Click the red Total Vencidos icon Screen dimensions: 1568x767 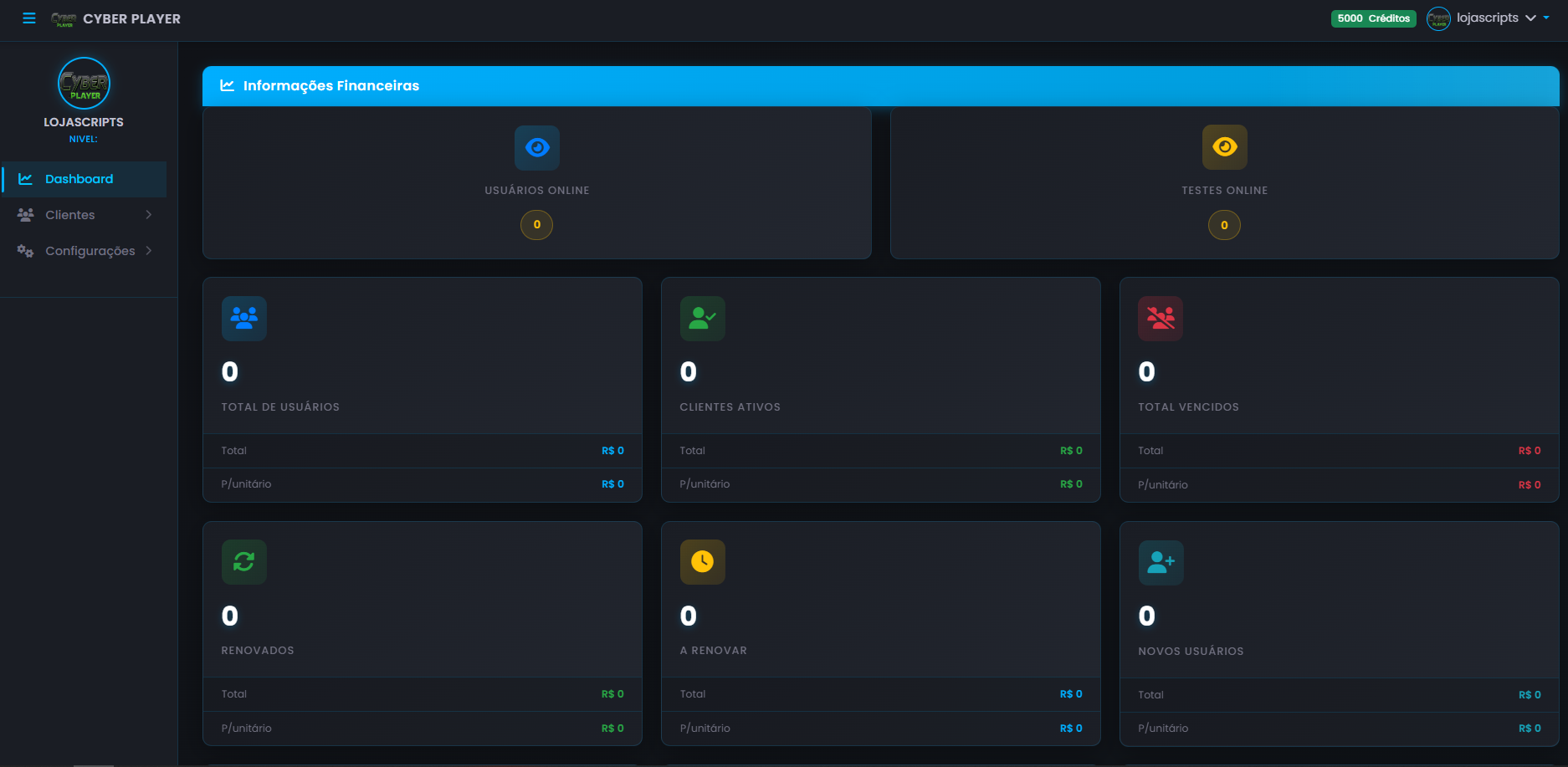pos(1161,319)
